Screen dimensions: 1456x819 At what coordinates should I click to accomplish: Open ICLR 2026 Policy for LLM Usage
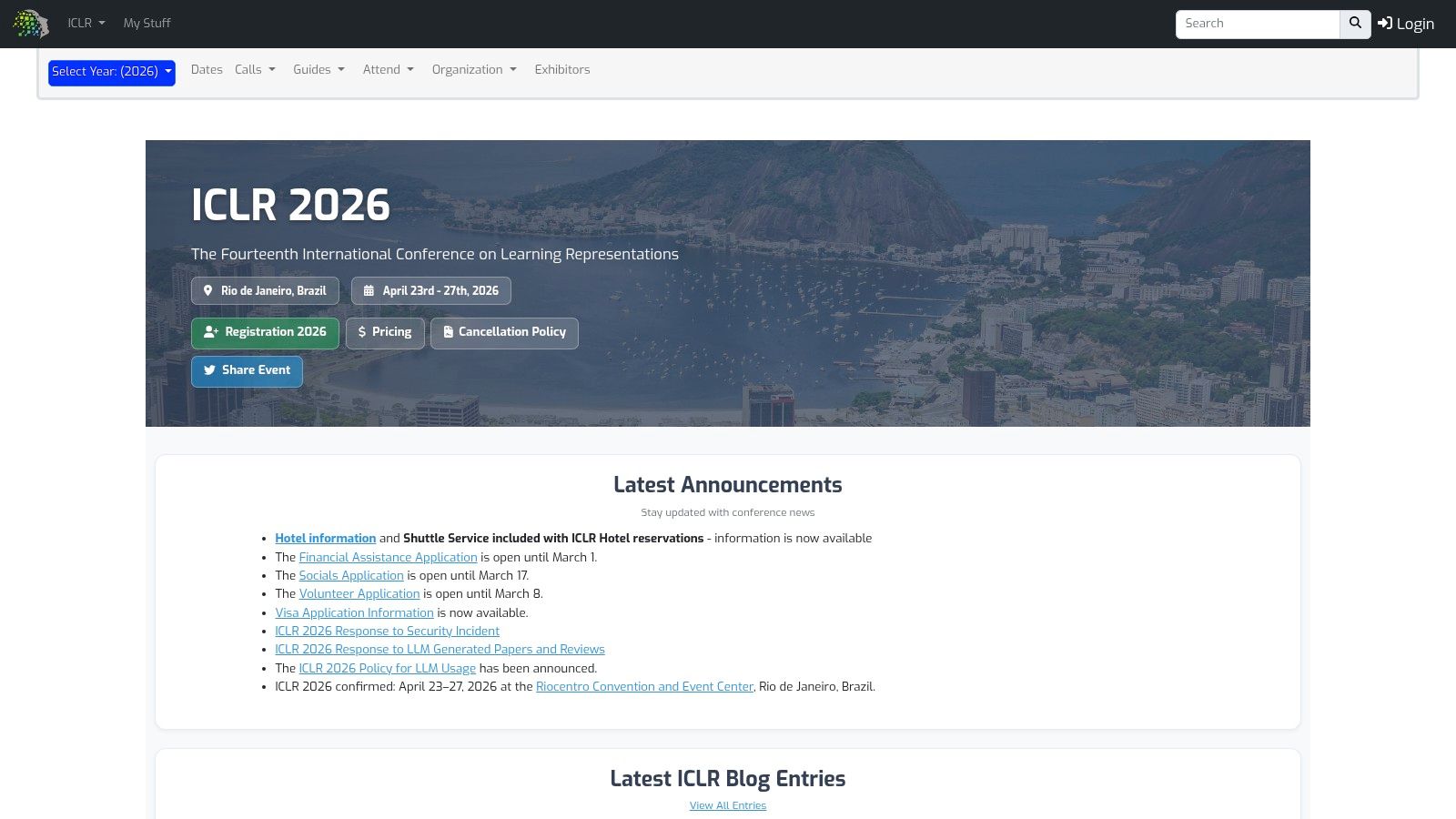coord(388,669)
